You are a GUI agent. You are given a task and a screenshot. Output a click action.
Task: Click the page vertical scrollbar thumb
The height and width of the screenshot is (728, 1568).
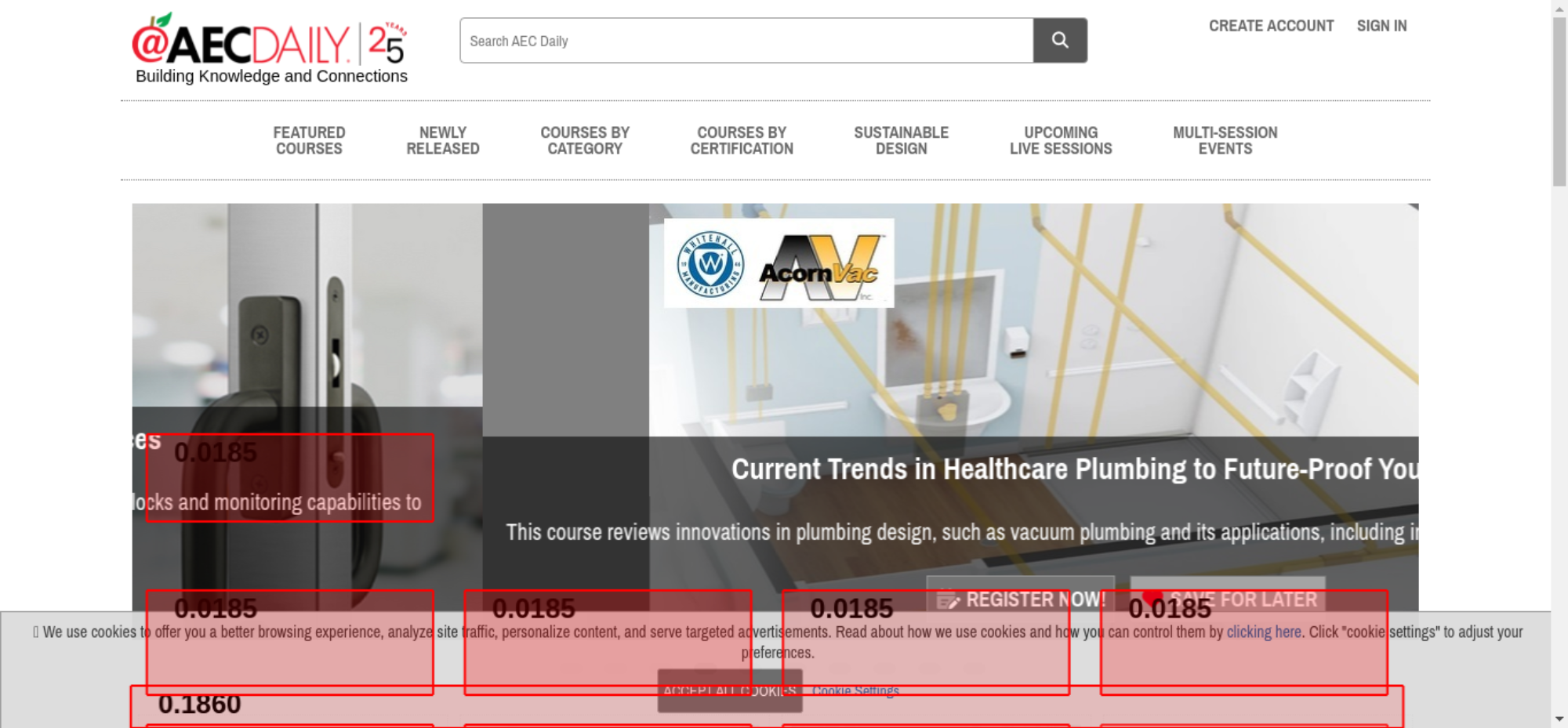click(1559, 101)
